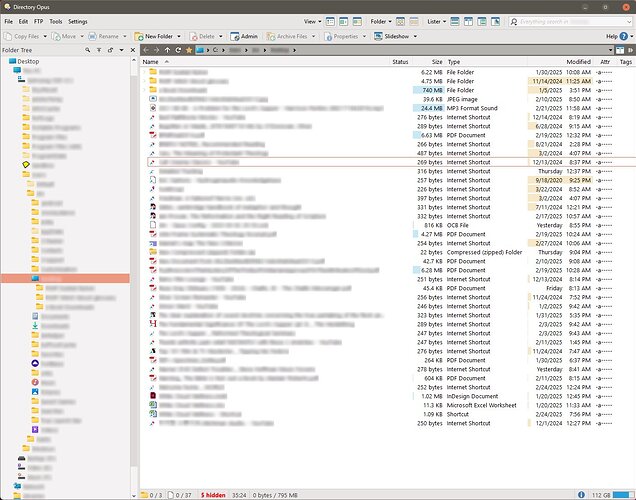Go forward with the right arrow

click(x=157, y=50)
